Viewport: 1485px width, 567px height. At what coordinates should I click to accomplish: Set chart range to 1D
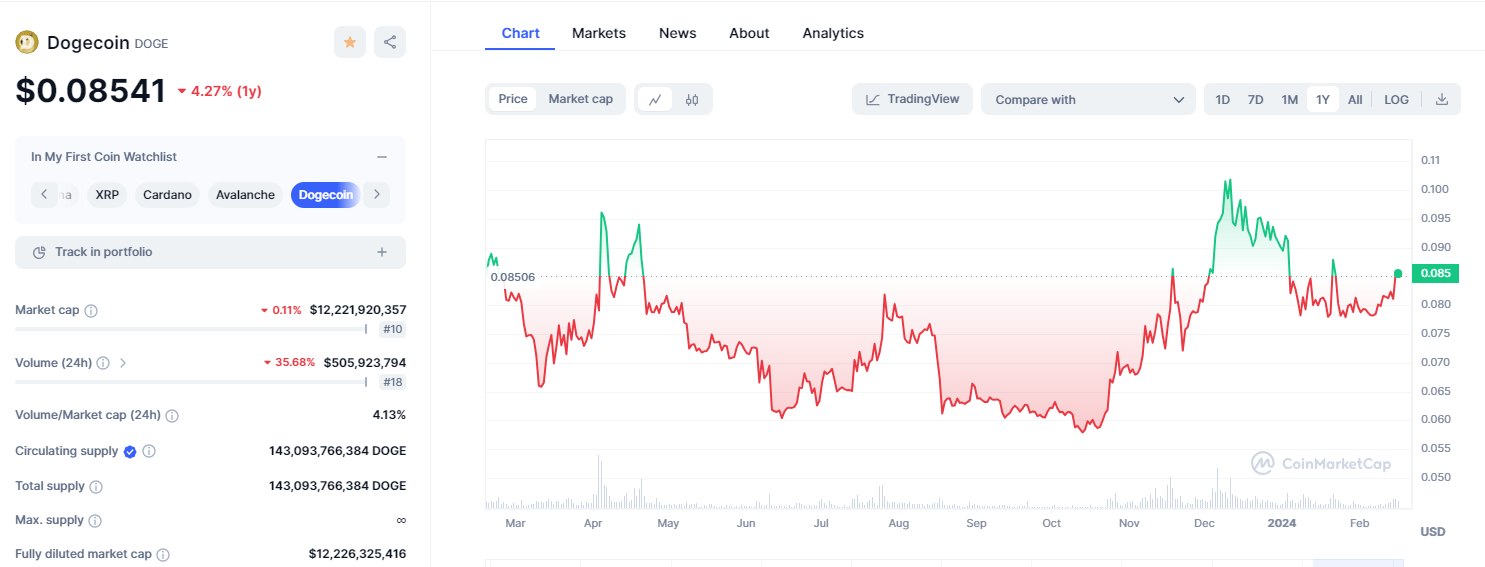click(x=1222, y=99)
